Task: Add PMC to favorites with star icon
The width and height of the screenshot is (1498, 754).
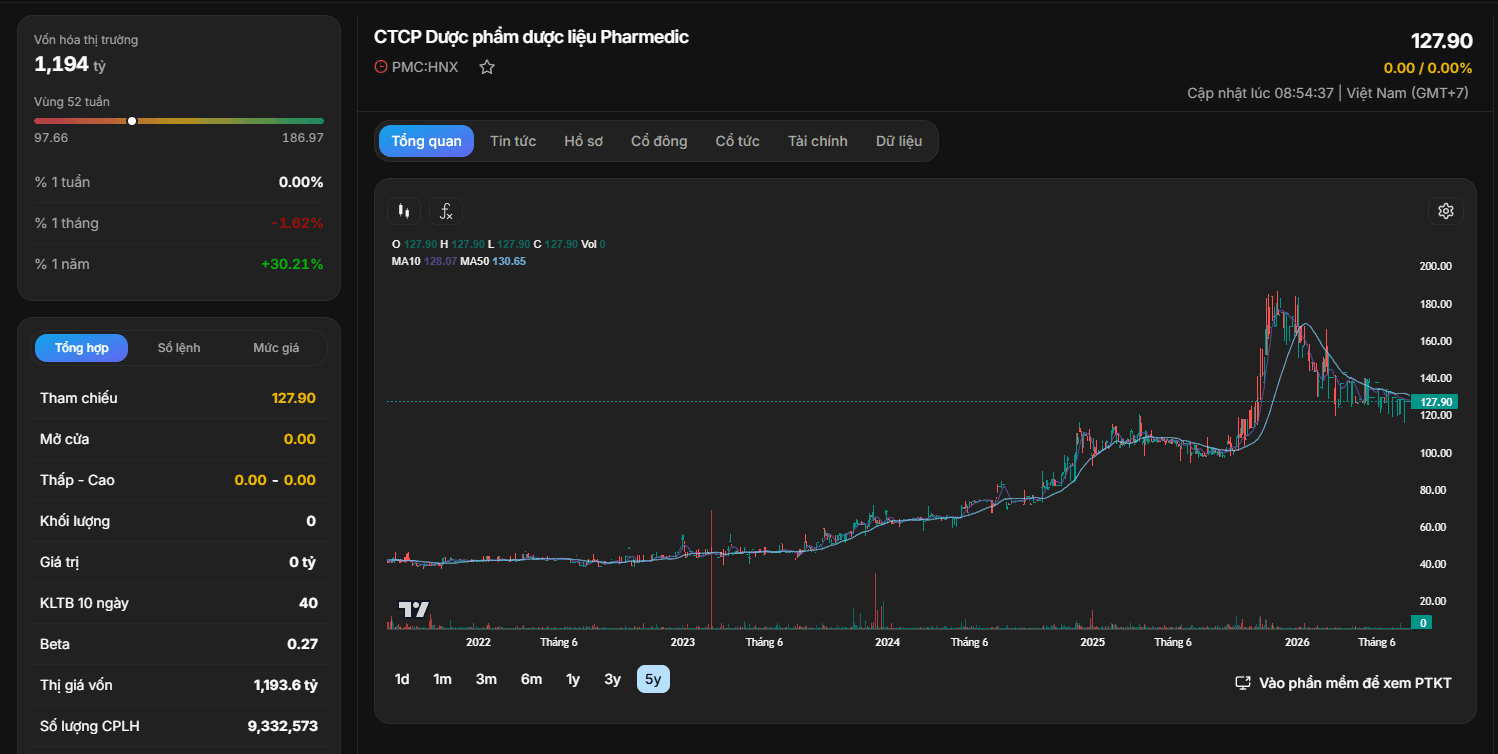Action: pos(487,67)
